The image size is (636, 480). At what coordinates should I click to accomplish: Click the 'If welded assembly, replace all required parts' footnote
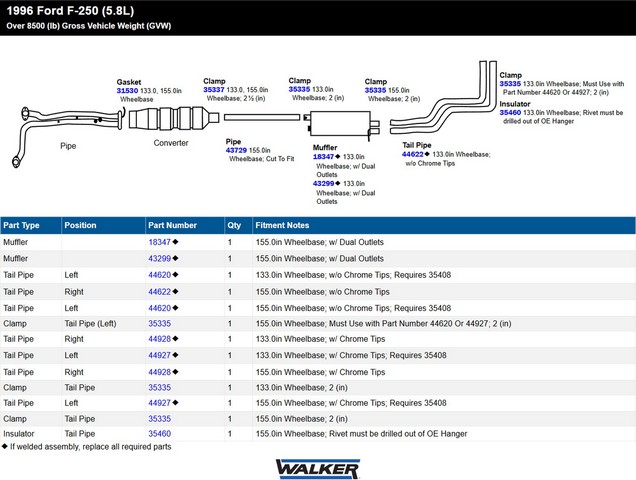90,447
